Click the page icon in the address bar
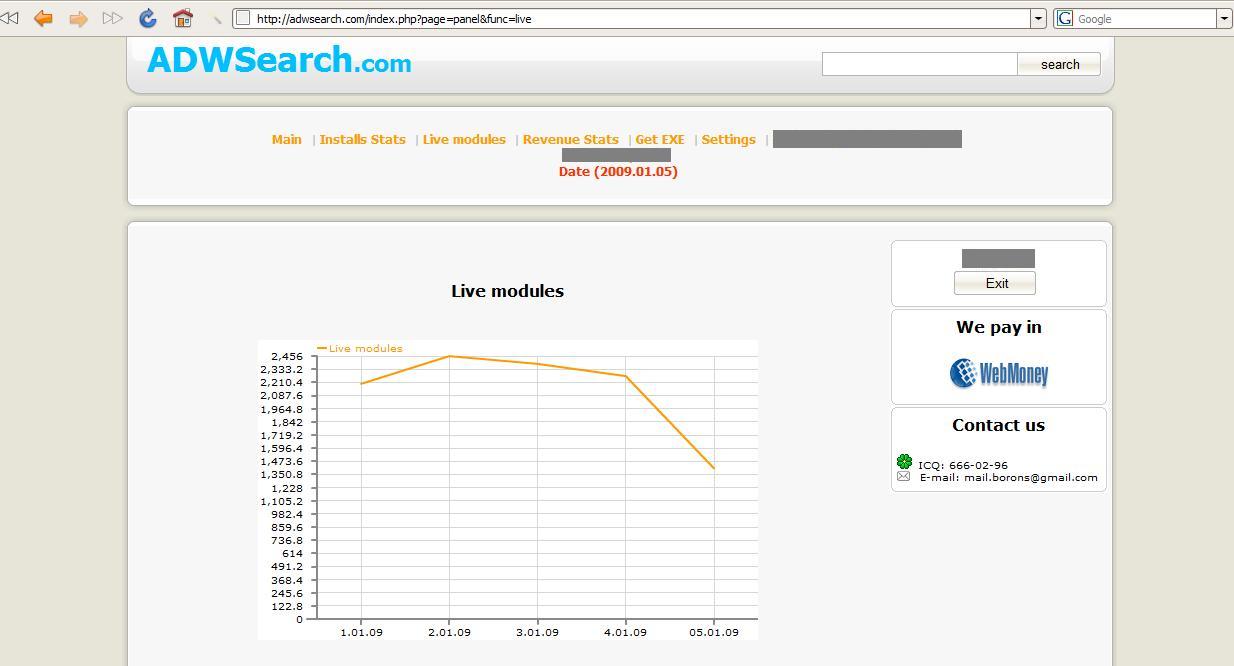This screenshot has height=666, width=1234. click(x=243, y=18)
